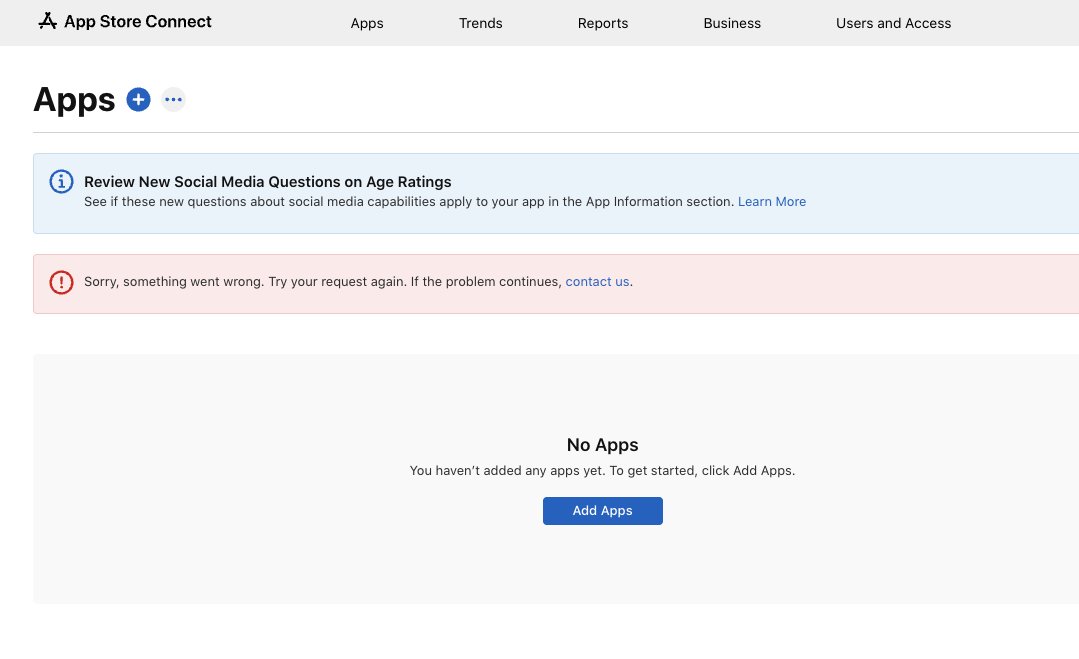1079x659 pixels.
Task: Open Users and Access section
Action: coord(893,23)
